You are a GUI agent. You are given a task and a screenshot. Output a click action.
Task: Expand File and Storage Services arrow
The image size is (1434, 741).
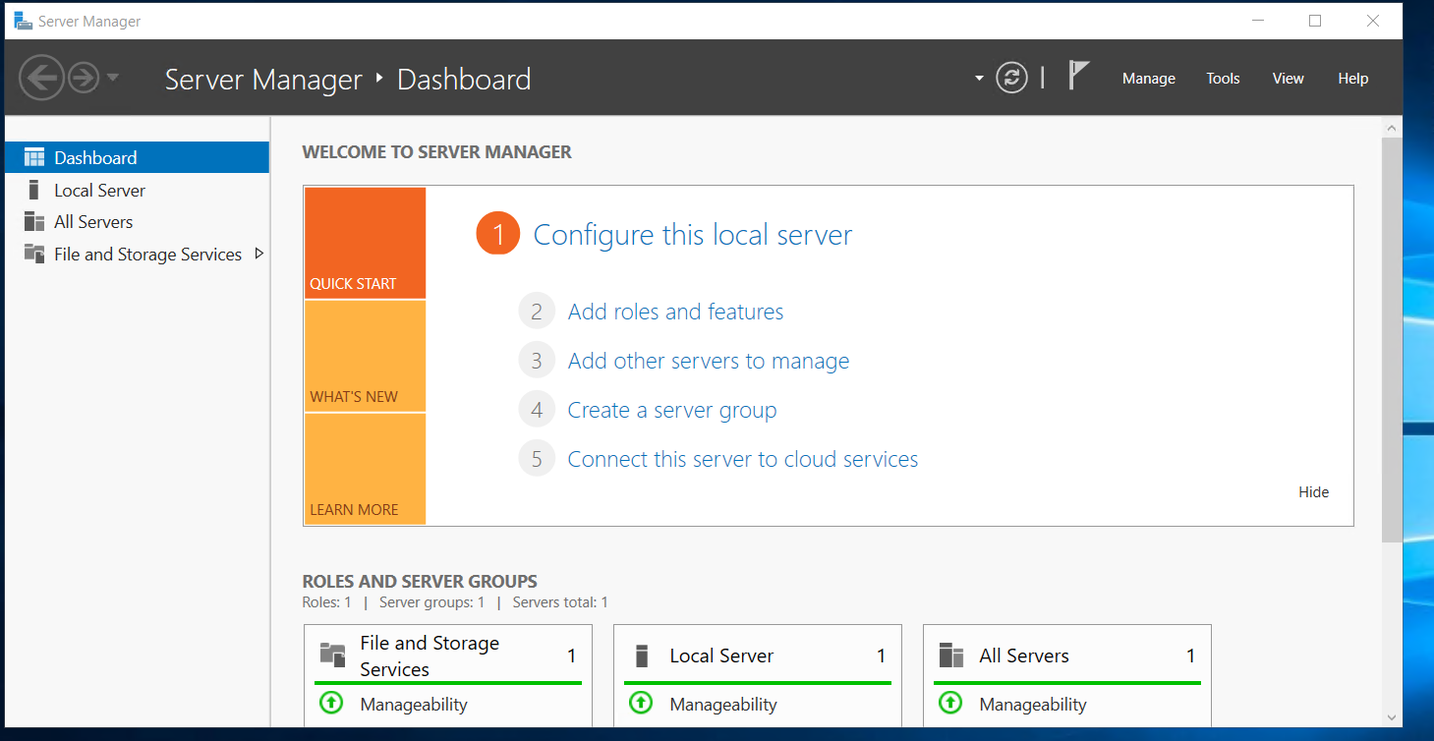(259, 254)
